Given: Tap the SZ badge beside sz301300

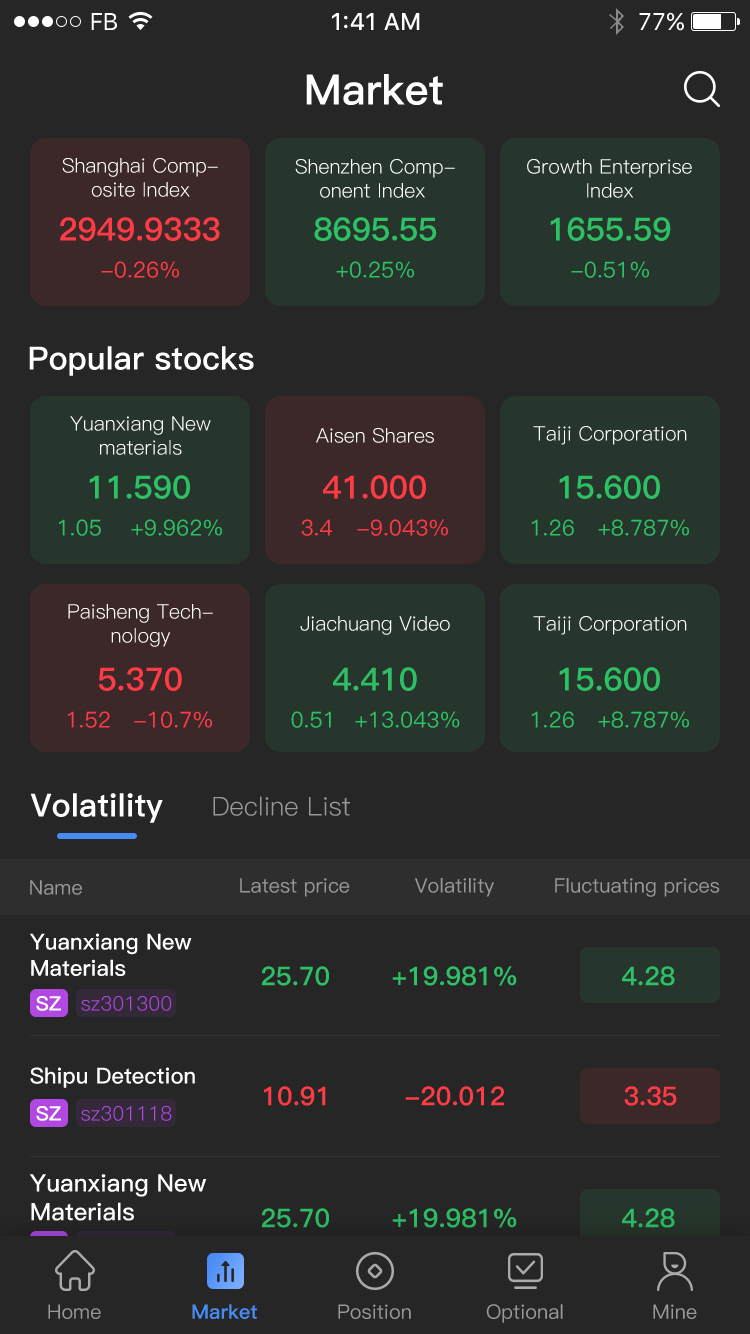Looking at the screenshot, I should tap(48, 1003).
